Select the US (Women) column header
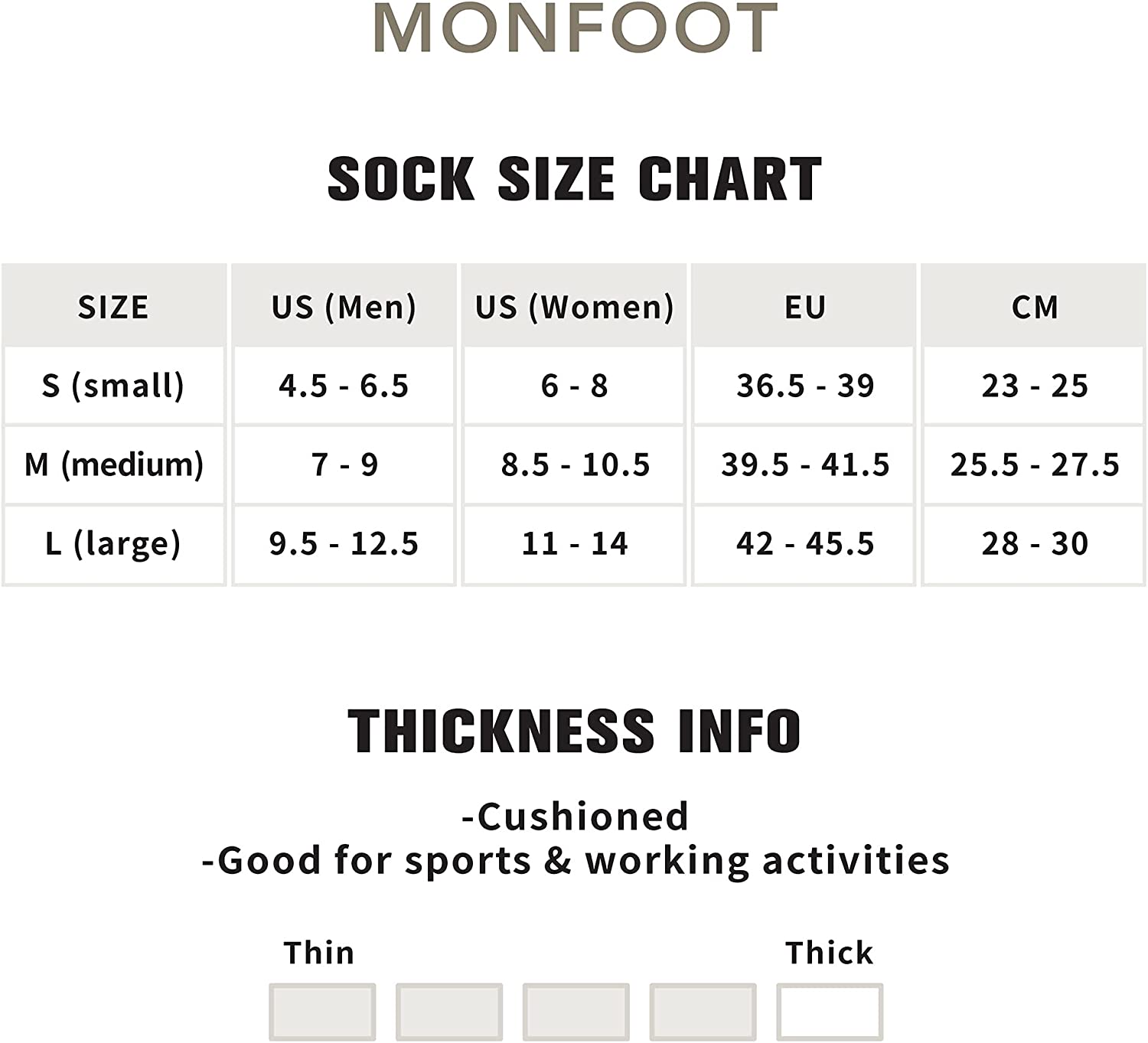The height and width of the screenshot is (1043, 1148). tap(574, 307)
